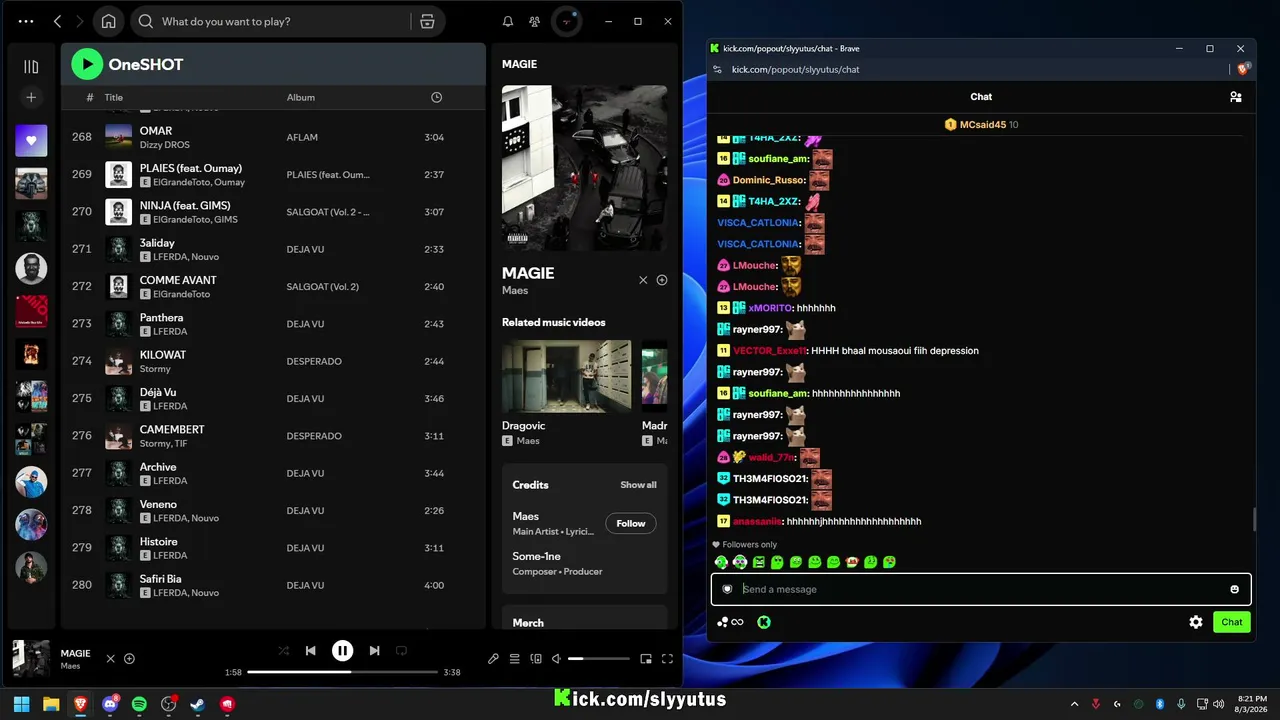Skip to the next track
This screenshot has width=1280, height=720.
pos(374,651)
